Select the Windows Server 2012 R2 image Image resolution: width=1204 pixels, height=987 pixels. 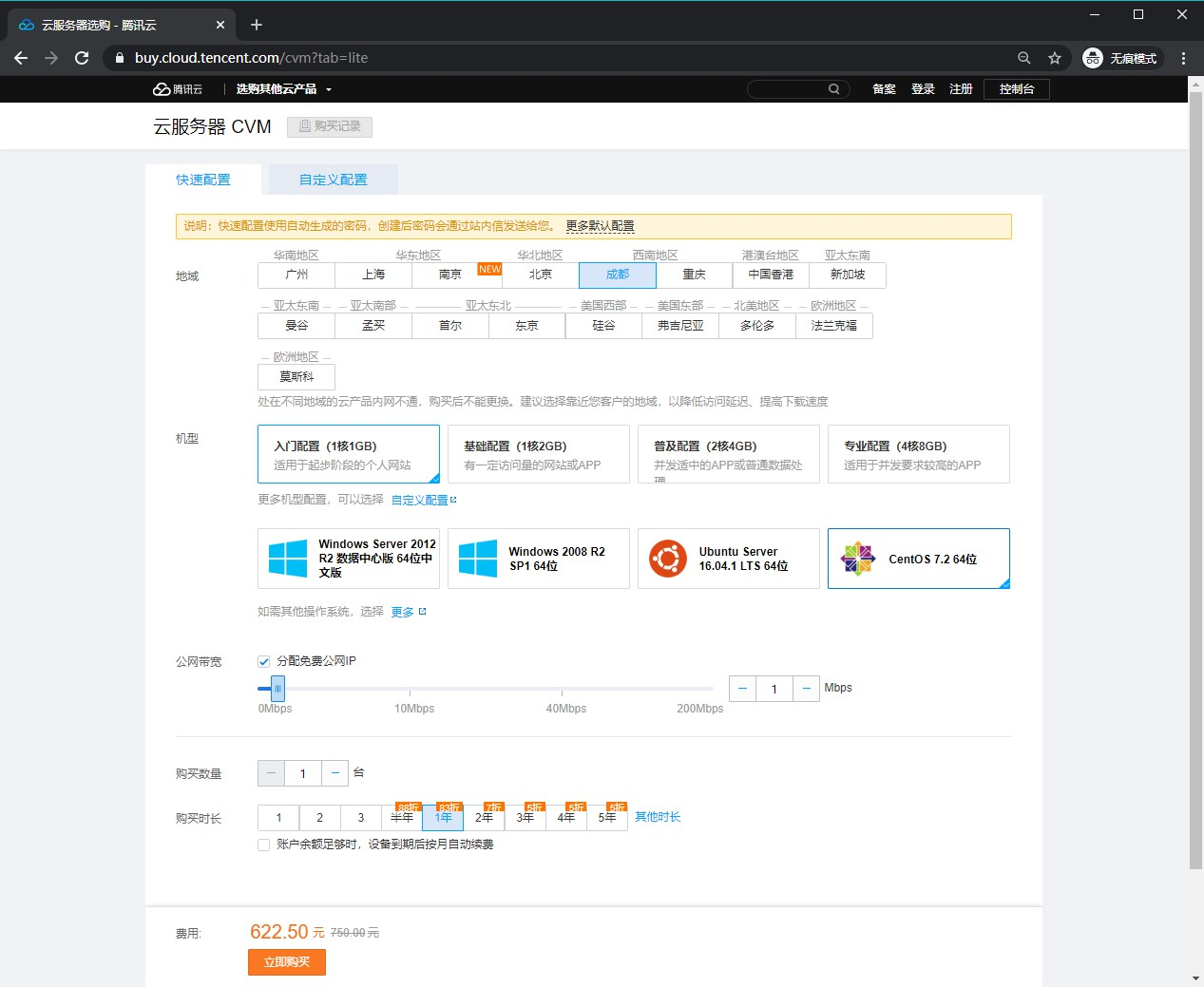pyautogui.click(x=349, y=559)
